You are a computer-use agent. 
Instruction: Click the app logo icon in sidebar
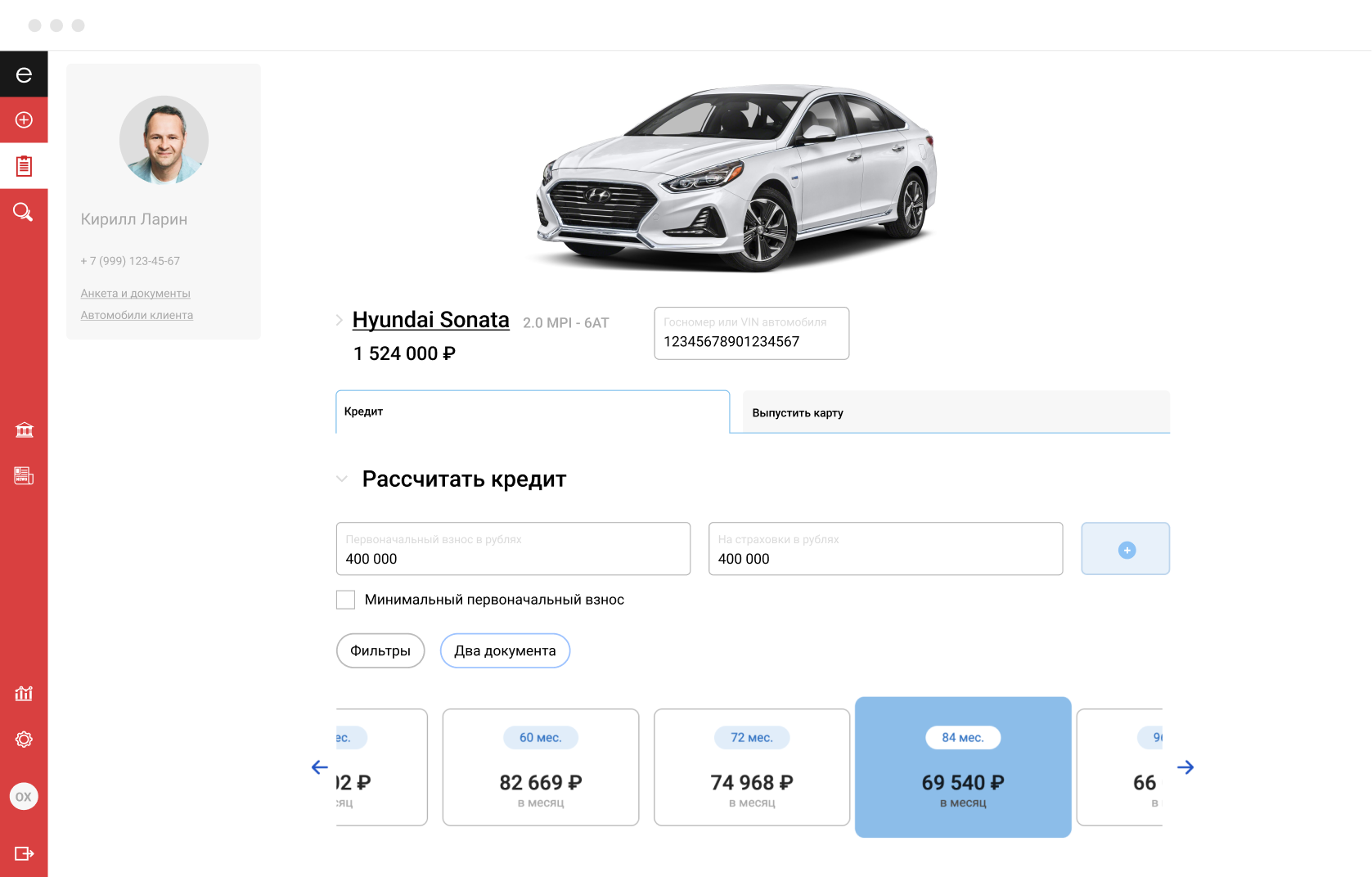click(24, 74)
